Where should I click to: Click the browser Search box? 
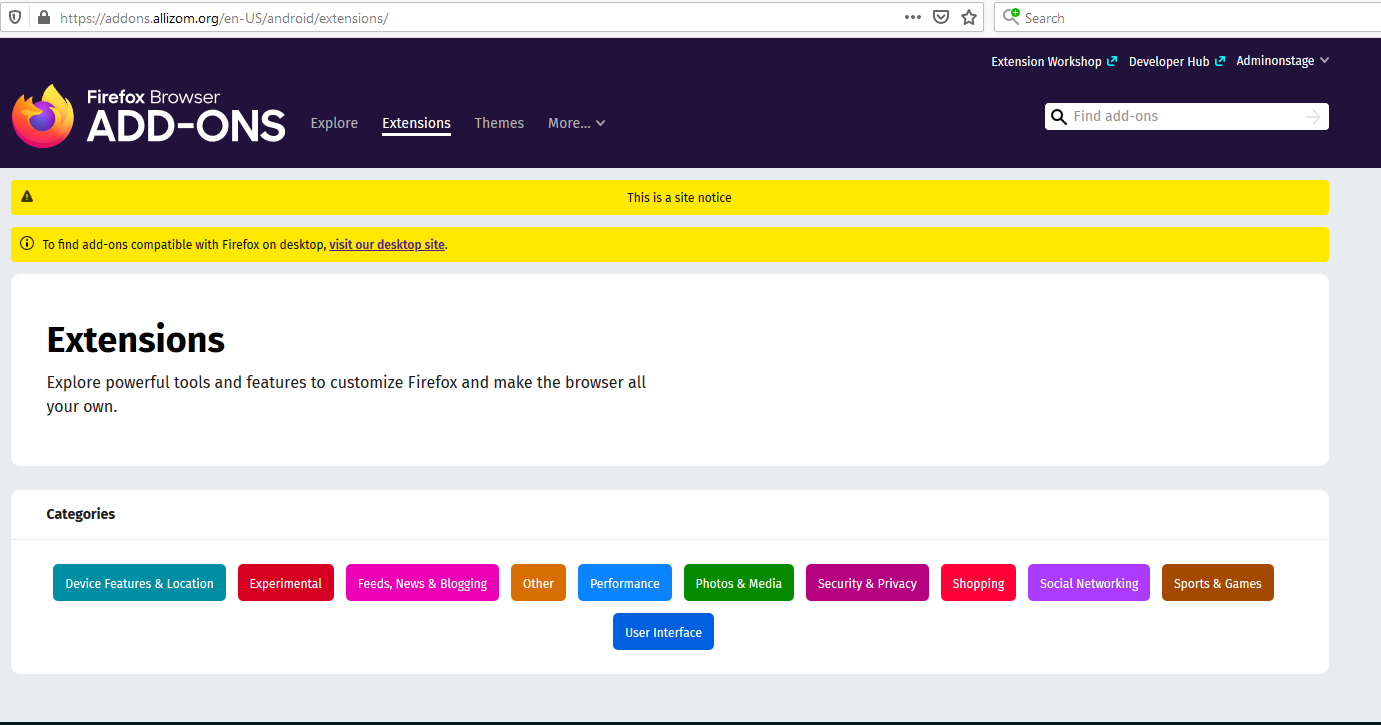(1187, 18)
